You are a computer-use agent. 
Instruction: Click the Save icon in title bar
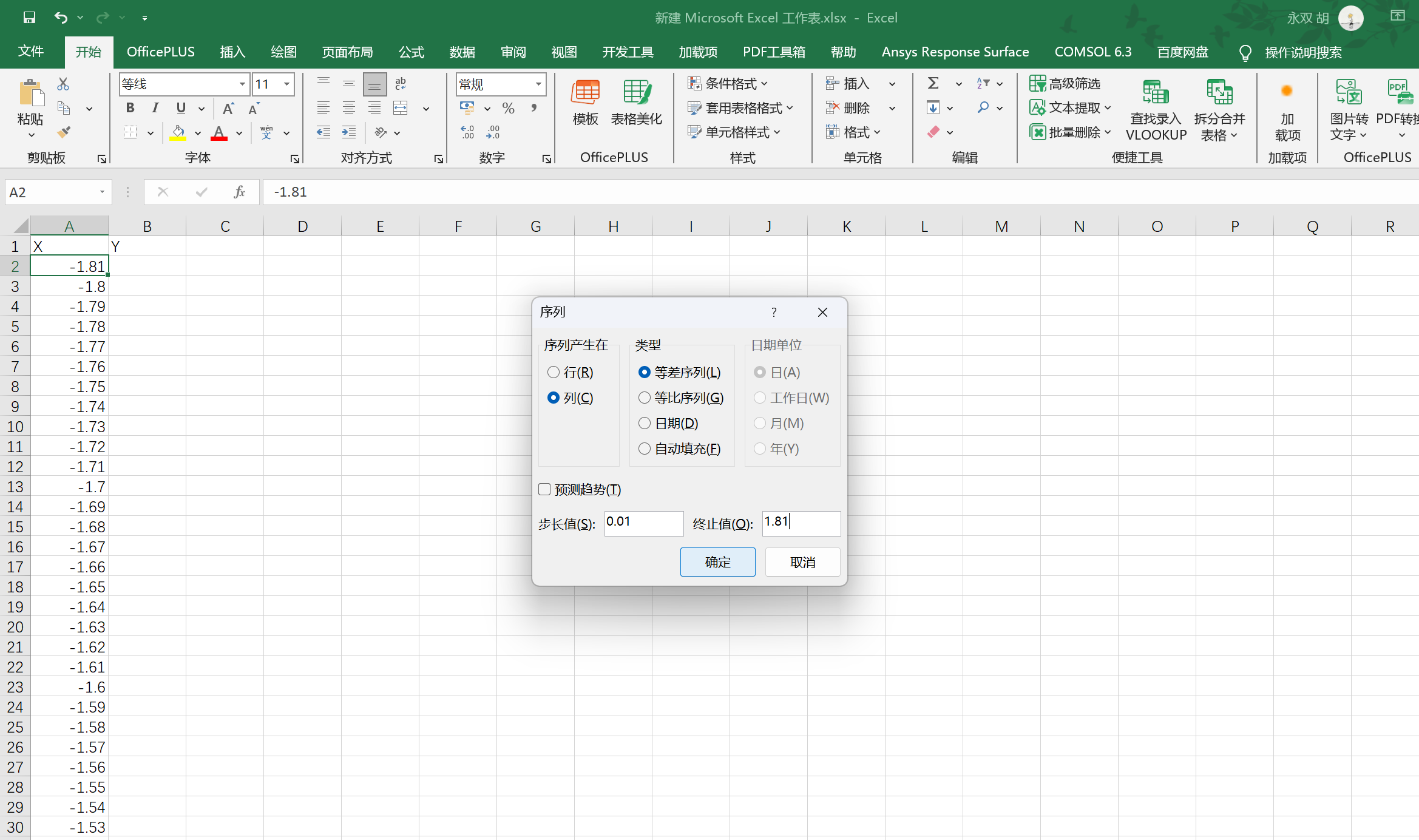pos(29,18)
